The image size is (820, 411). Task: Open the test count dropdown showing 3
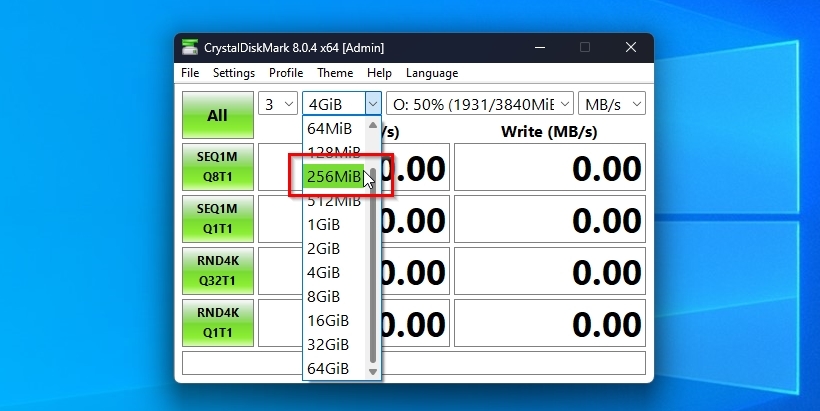278,104
